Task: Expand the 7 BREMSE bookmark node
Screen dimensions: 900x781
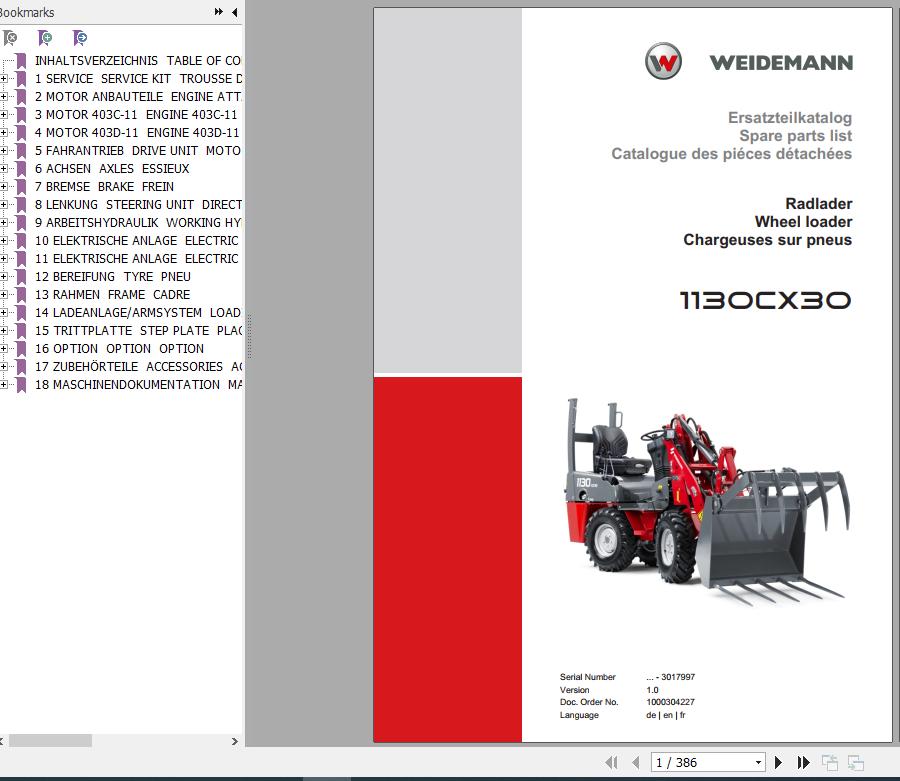Action: pyautogui.click(x=3, y=186)
